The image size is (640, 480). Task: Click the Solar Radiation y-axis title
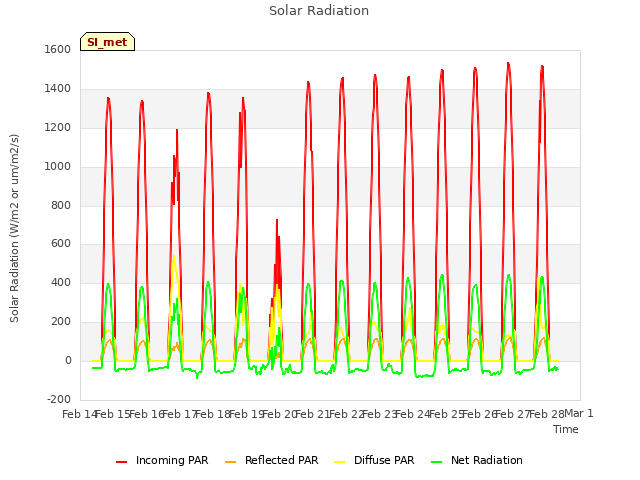14,228
